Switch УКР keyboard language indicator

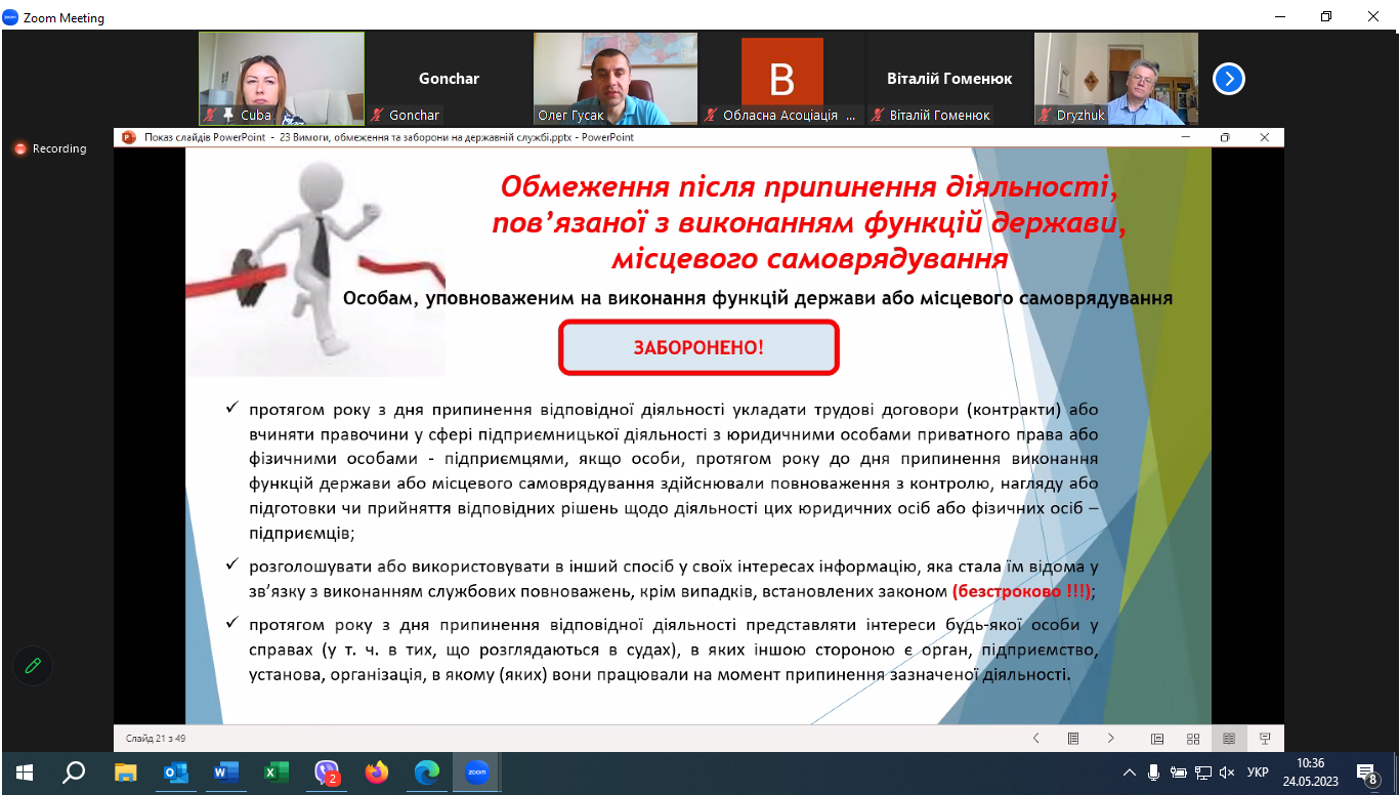[x=1258, y=773]
